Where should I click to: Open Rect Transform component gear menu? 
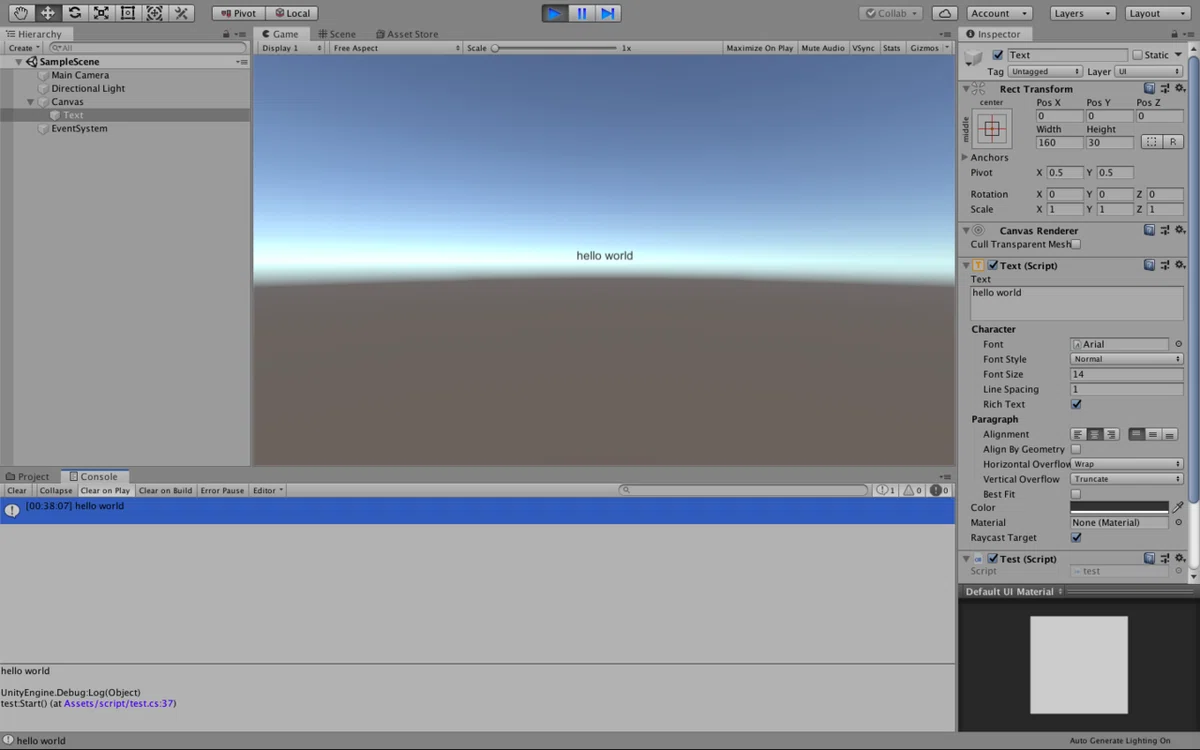[x=1180, y=89]
